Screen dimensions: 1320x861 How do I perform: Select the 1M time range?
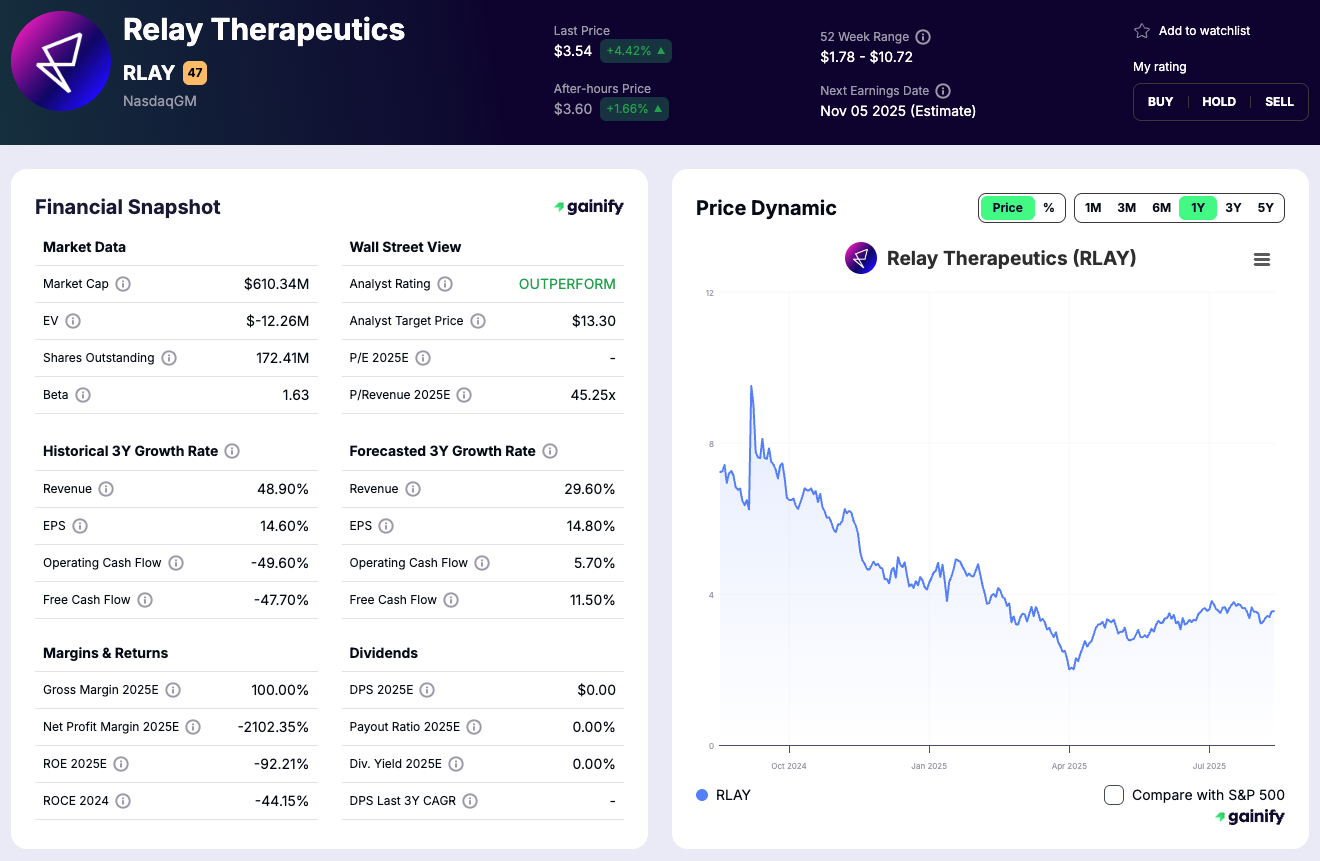click(1093, 208)
